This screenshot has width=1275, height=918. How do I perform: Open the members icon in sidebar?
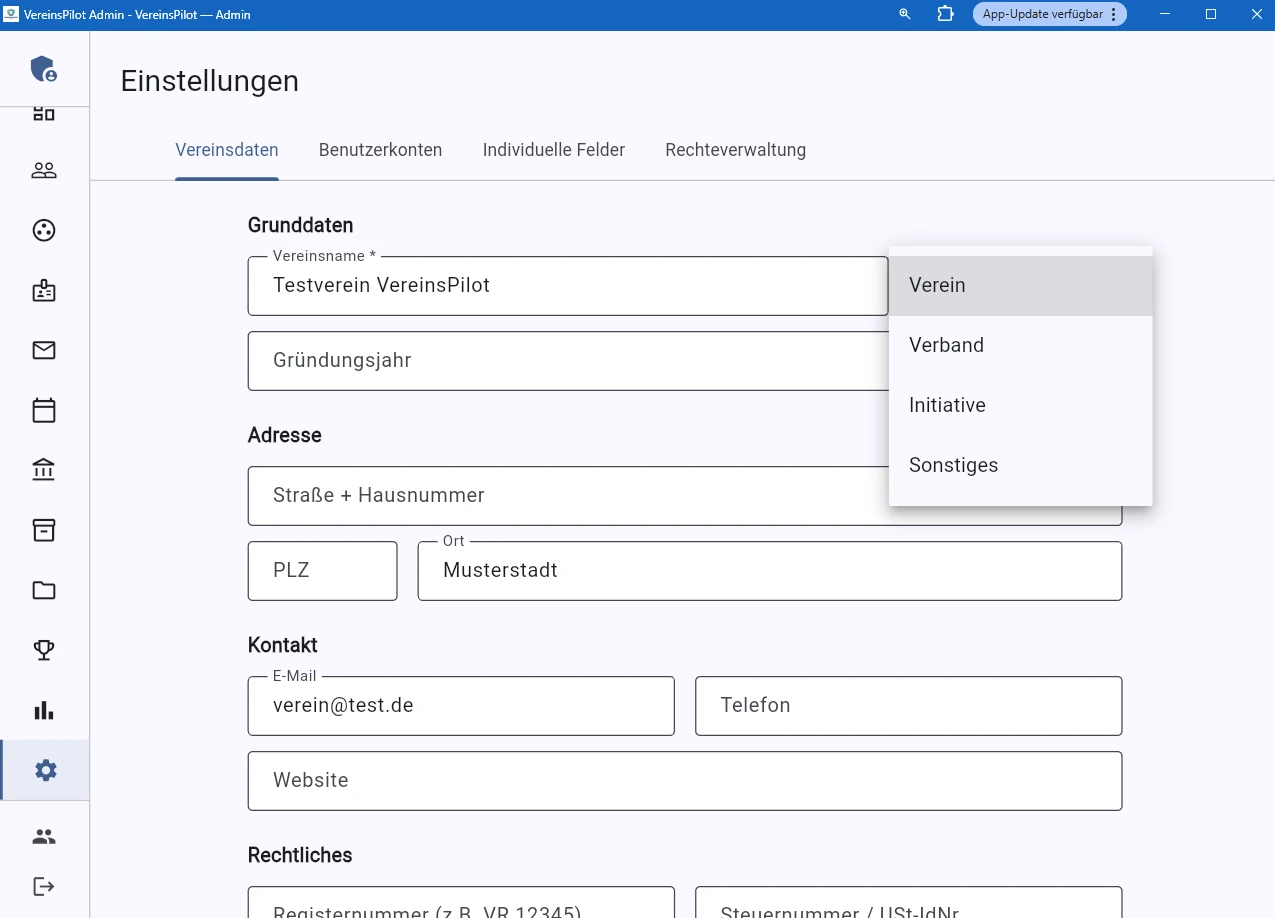pyautogui.click(x=44, y=171)
